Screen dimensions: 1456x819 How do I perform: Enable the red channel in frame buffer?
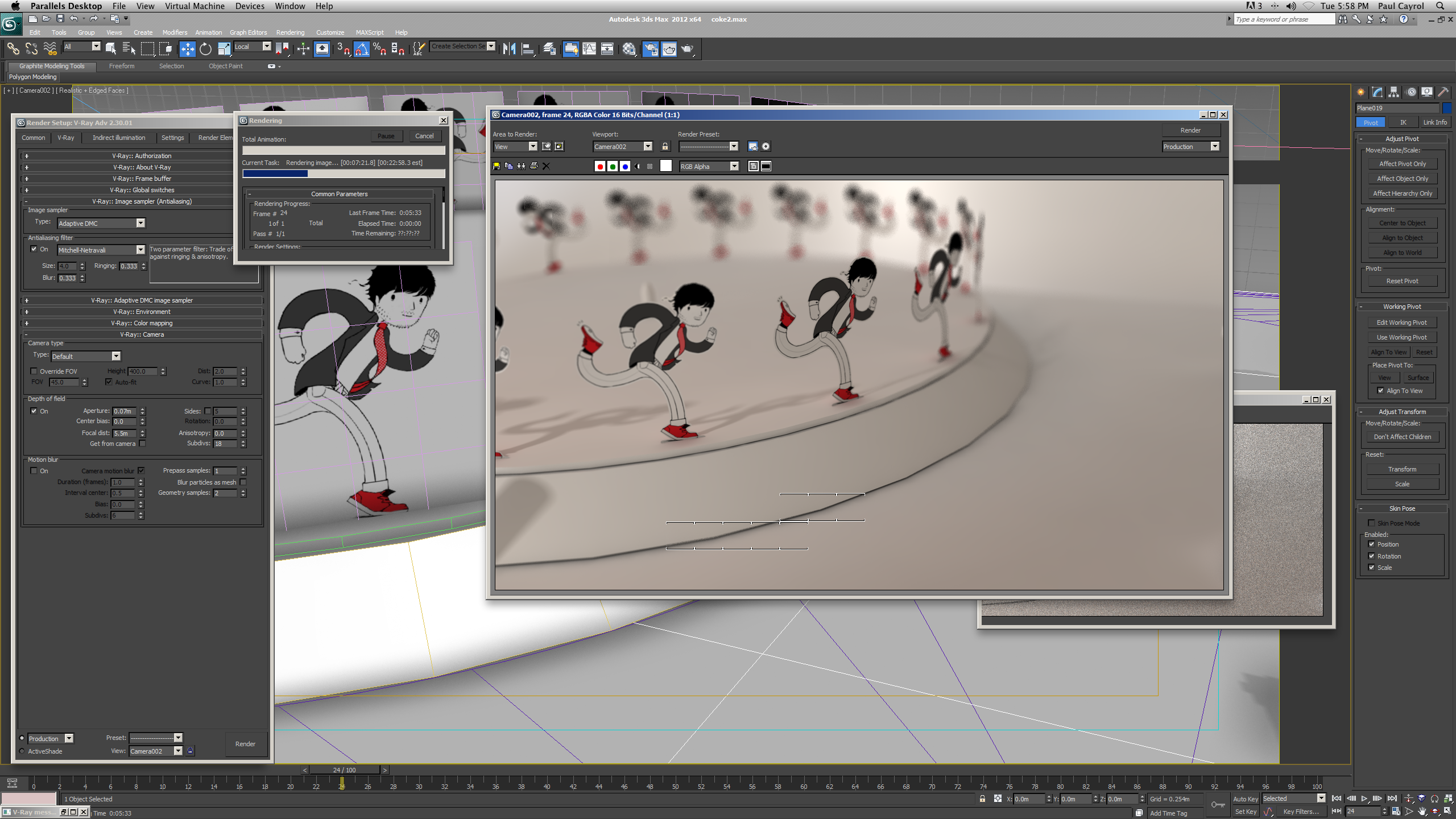(x=599, y=166)
